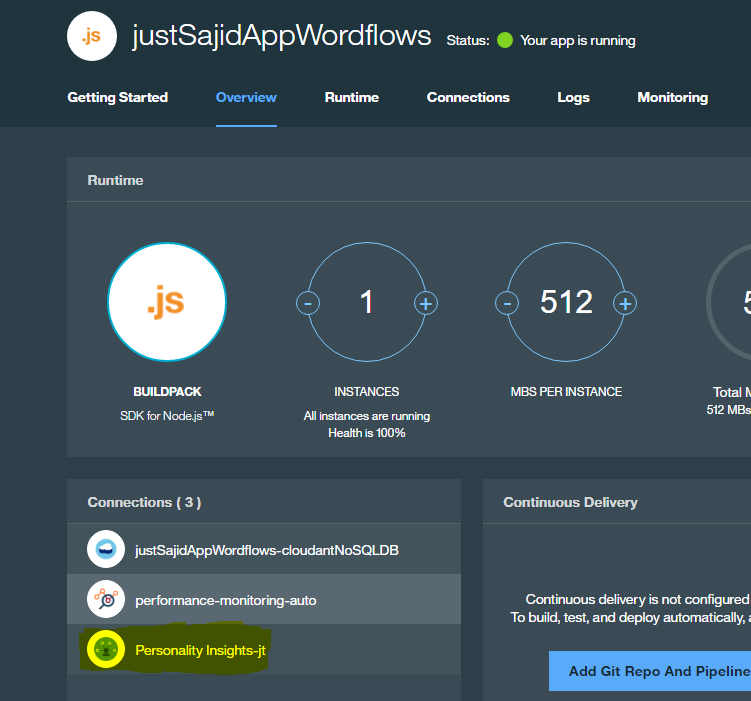The height and width of the screenshot is (701, 751).
Task: Switch to the Runtime tab
Action: pyautogui.click(x=352, y=97)
